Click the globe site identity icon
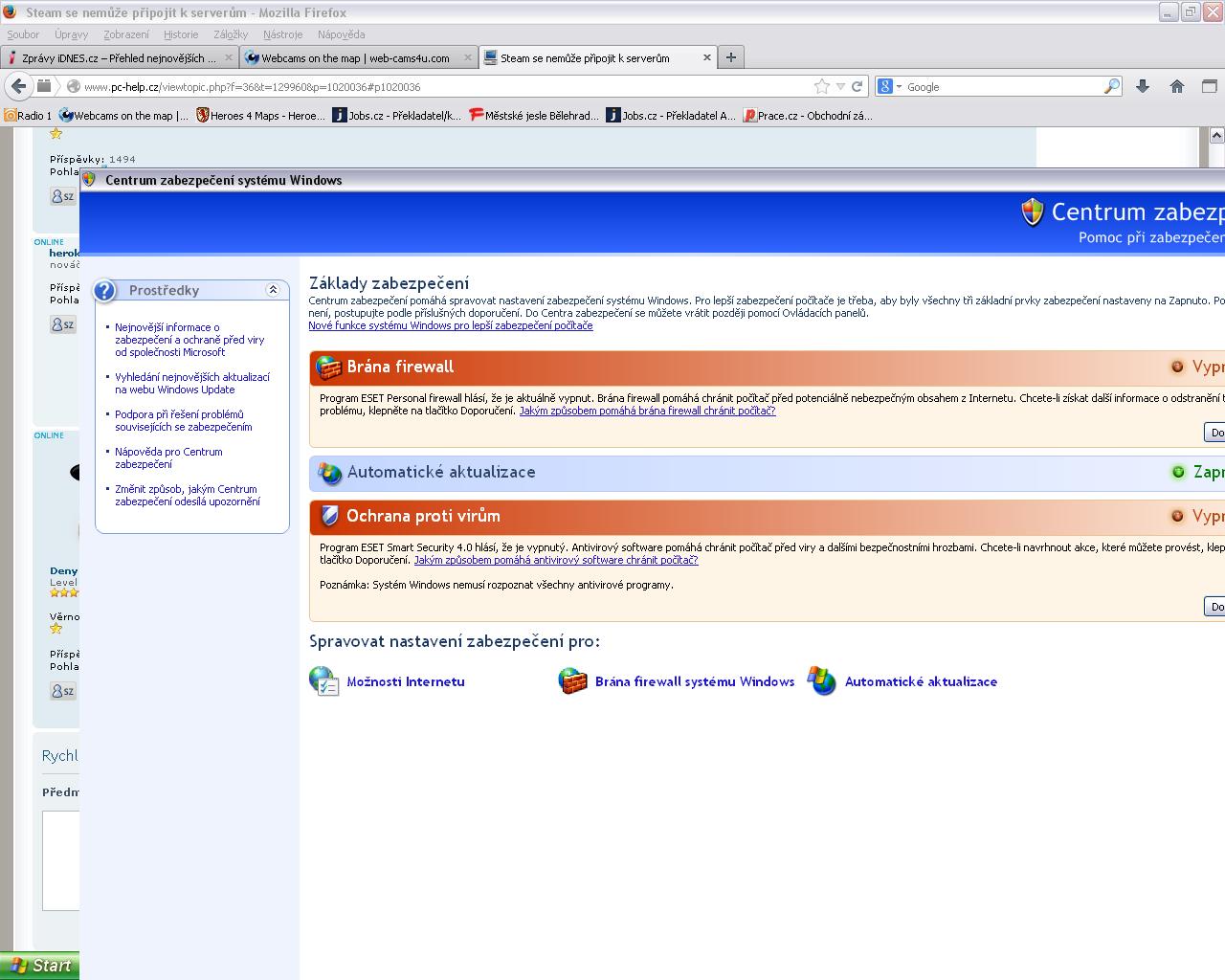1225x980 pixels. coord(73,86)
